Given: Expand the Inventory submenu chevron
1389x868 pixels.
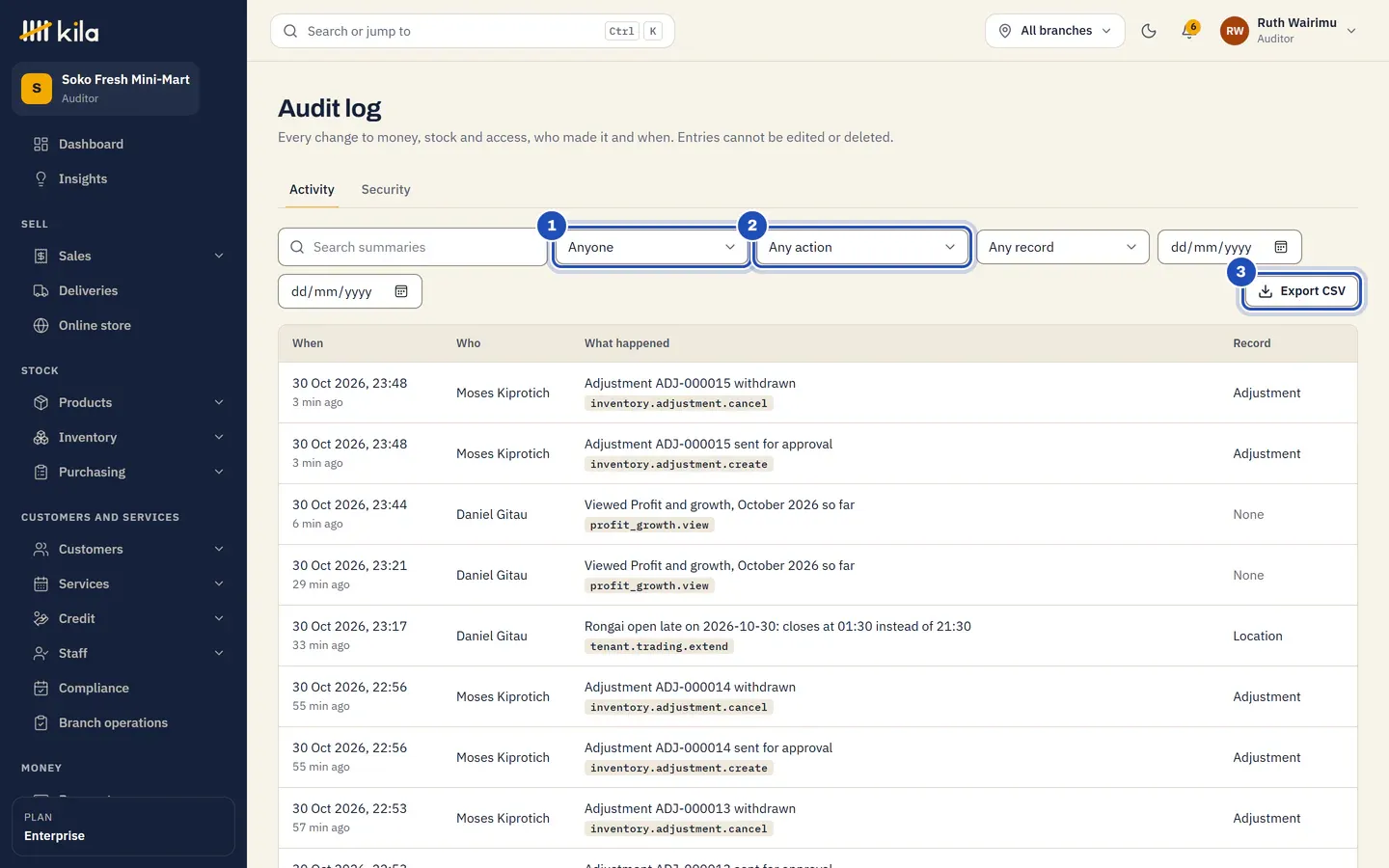Looking at the screenshot, I should (219, 437).
